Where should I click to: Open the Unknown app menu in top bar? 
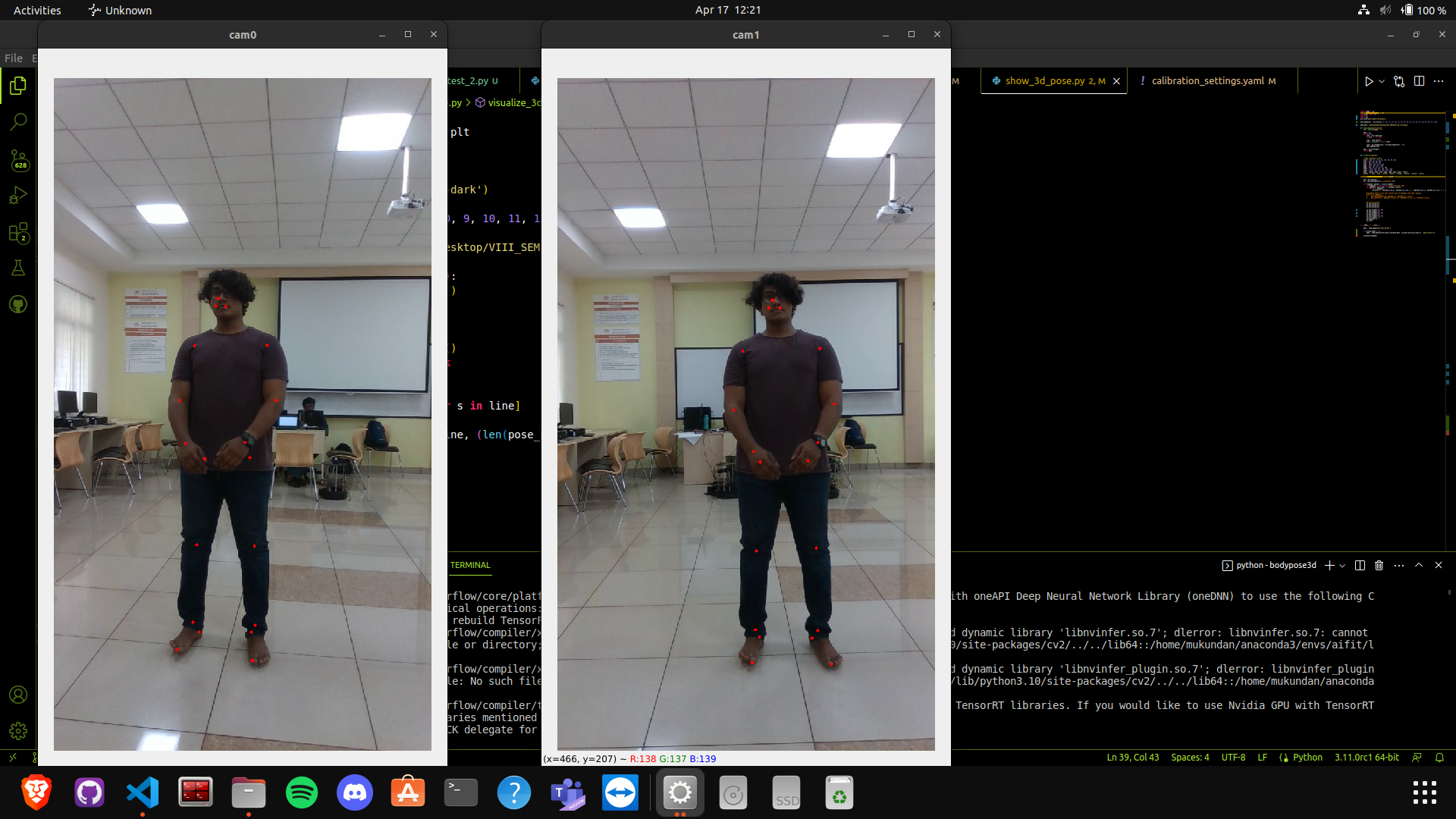tap(120, 10)
